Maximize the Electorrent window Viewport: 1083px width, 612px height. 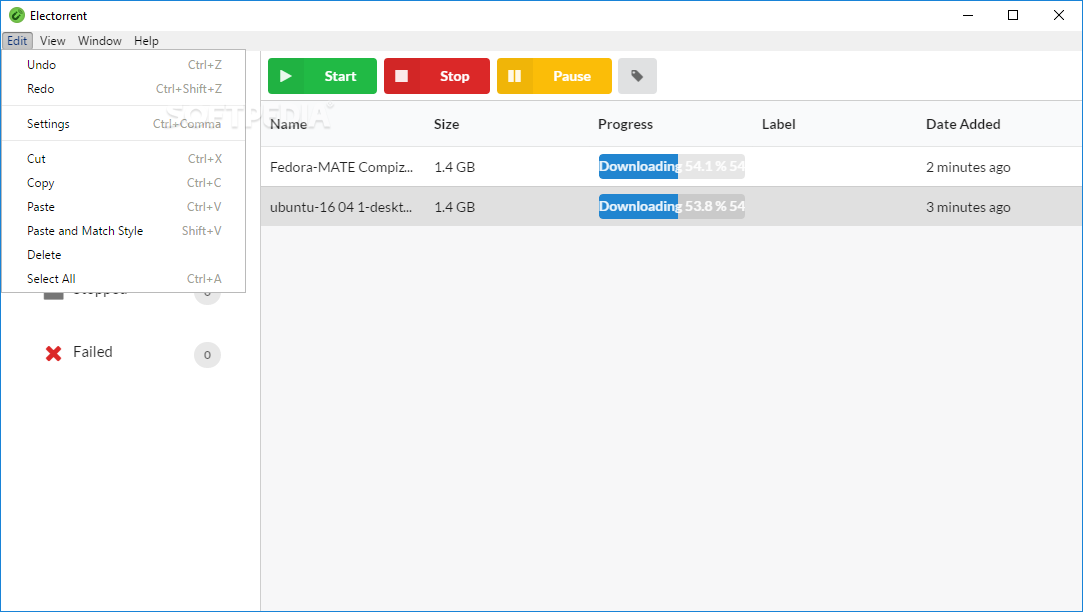pos(1013,15)
